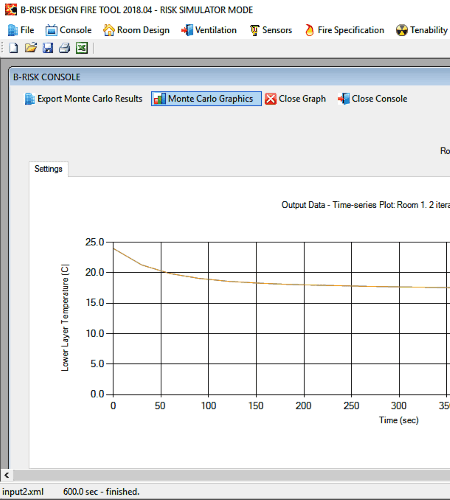The width and height of the screenshot is (450, 500).
Task: Click the Excel export toolbar icon
Action: [x=82, y=48]
